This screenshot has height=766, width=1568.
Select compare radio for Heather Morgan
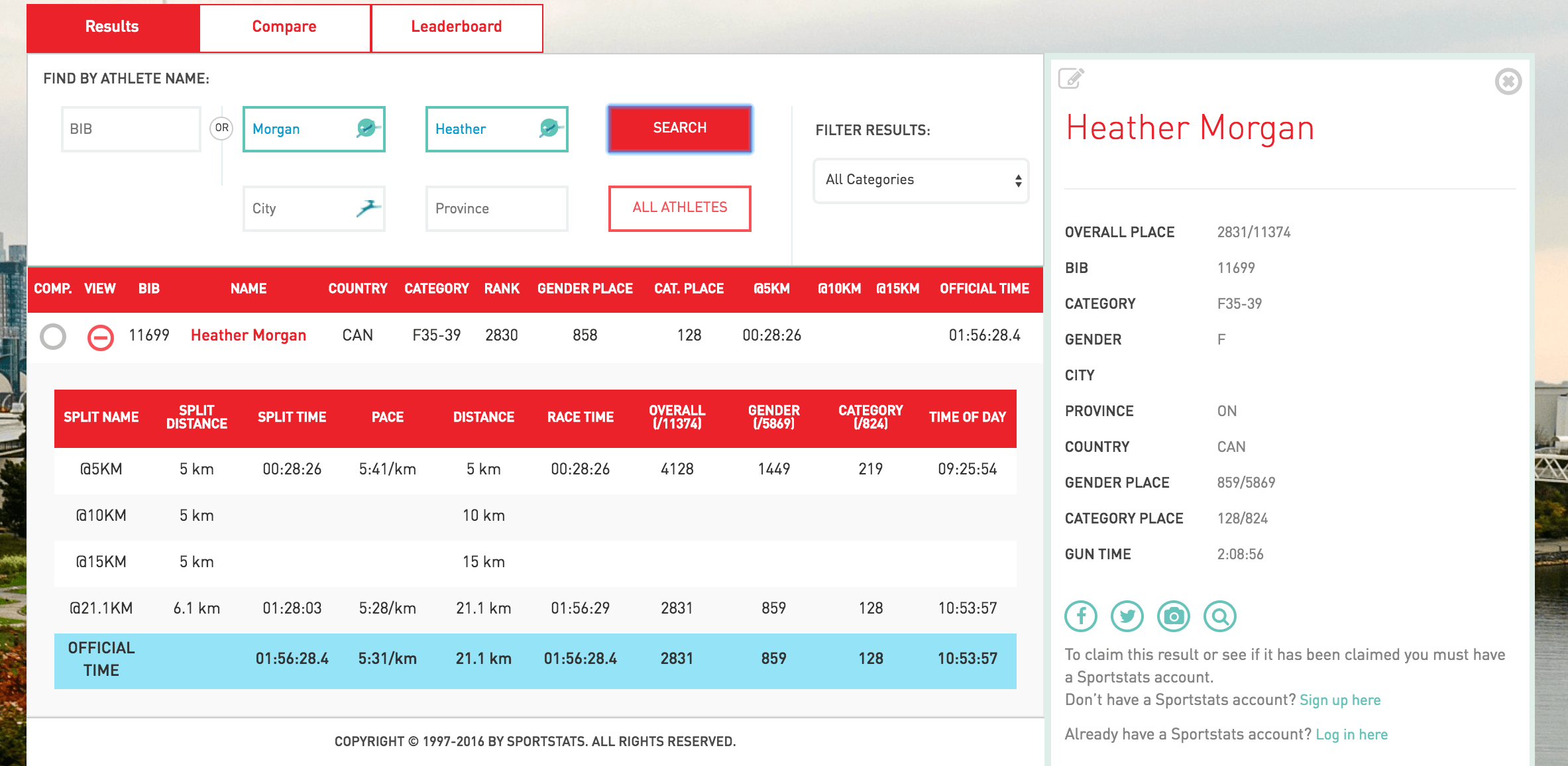pyautogui.click(x=53, y=337)
